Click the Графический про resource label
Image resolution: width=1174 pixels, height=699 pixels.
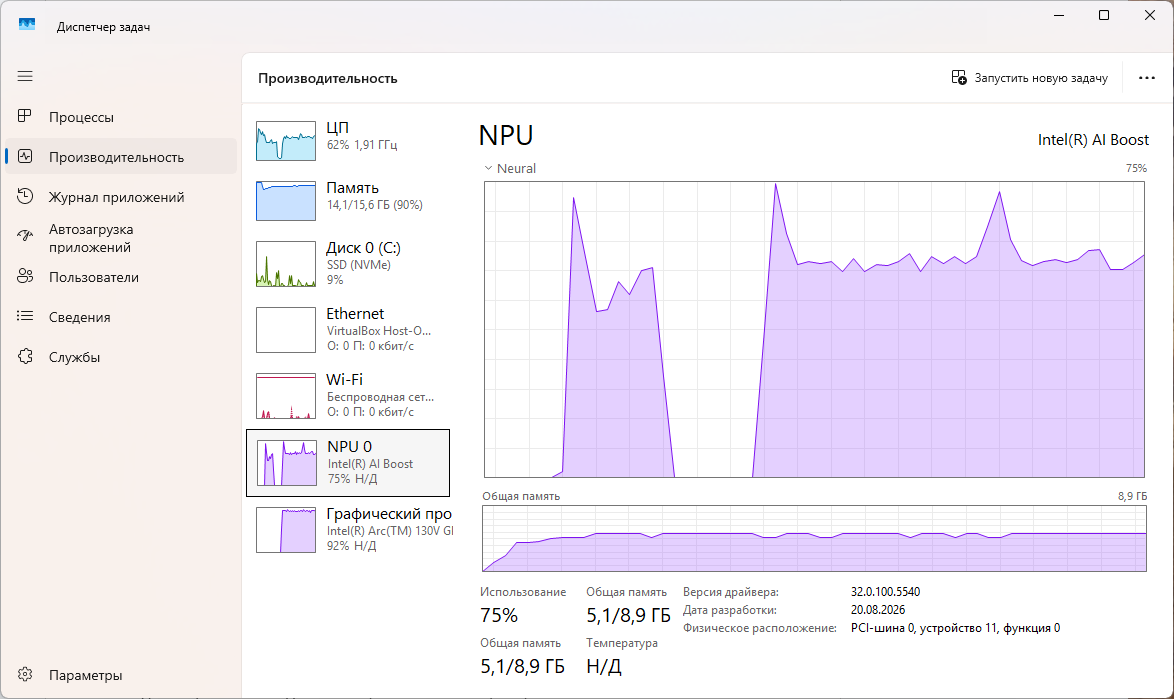click(x=389, y=513)
